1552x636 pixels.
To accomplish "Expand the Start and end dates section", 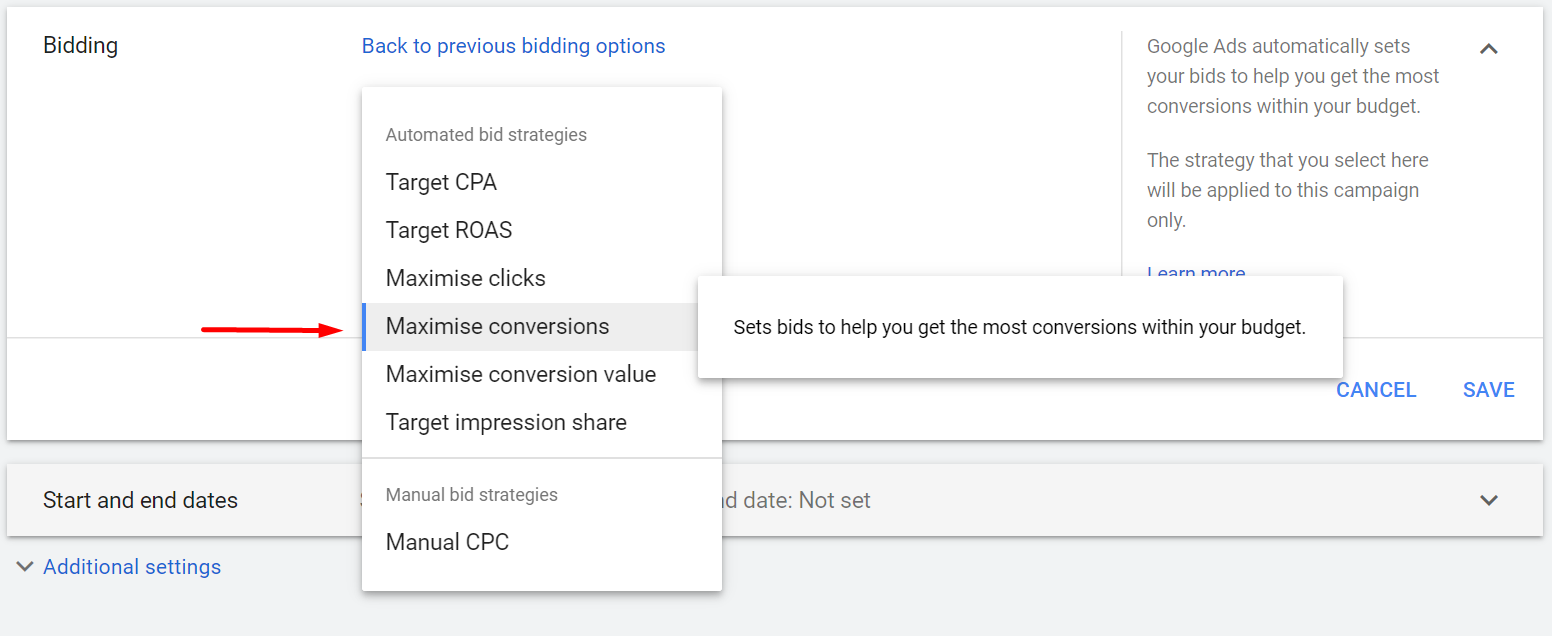I will tap(1488, 500).
